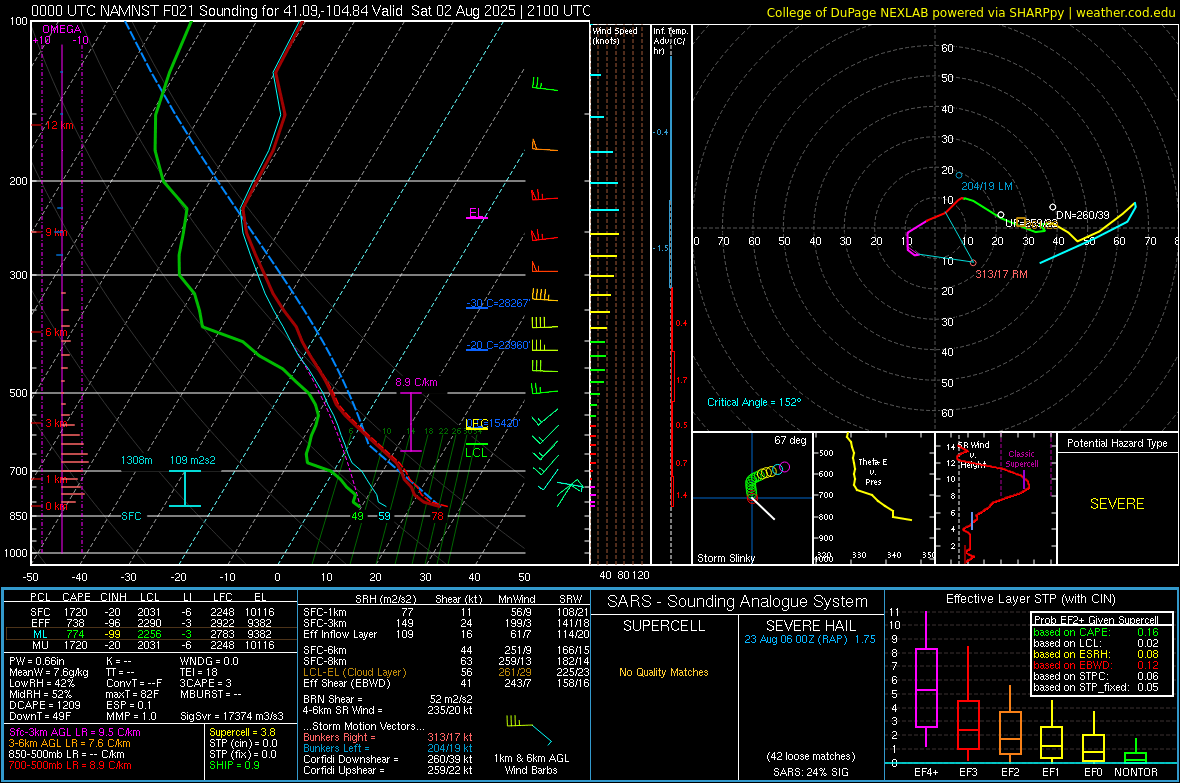Image resolution: width=1180 pixels, height=783 pixels.
Task: Click the Effective Layer STP (with CIN) title
Action: [x=1031, y=599]
